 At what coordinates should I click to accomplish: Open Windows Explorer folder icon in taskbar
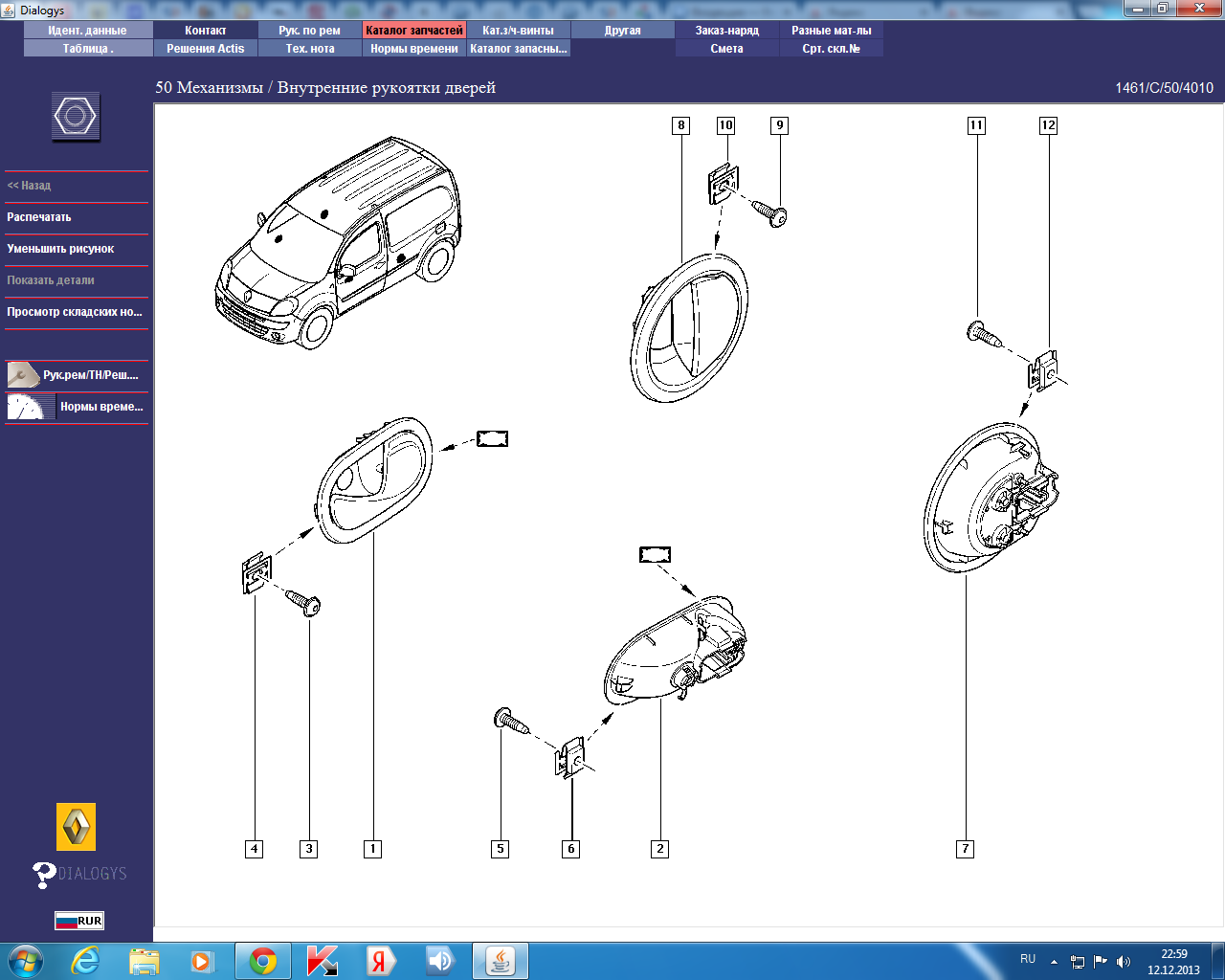point(145,961)
